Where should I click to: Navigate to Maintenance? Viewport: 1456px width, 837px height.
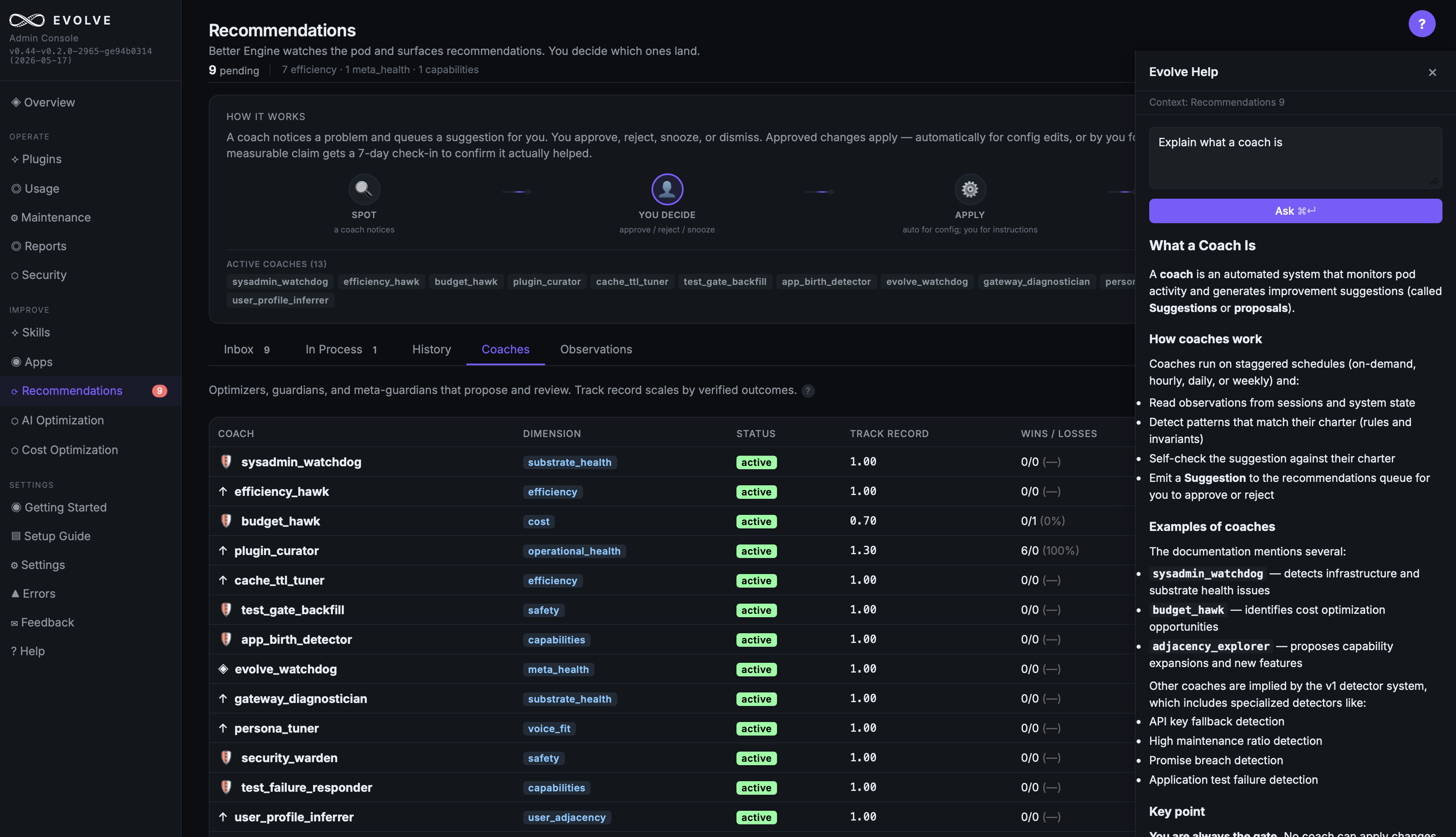pos(90,217)
